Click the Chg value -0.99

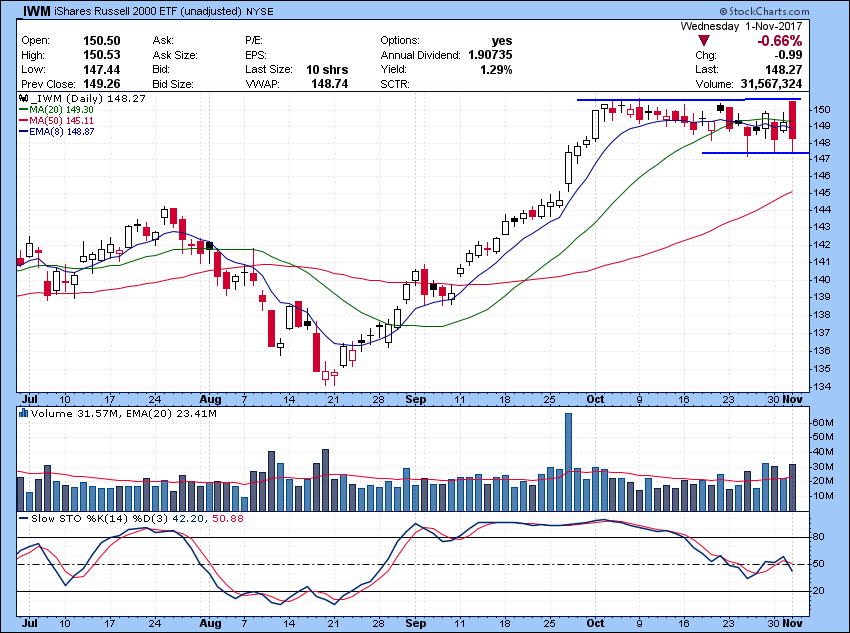point(788,55)
